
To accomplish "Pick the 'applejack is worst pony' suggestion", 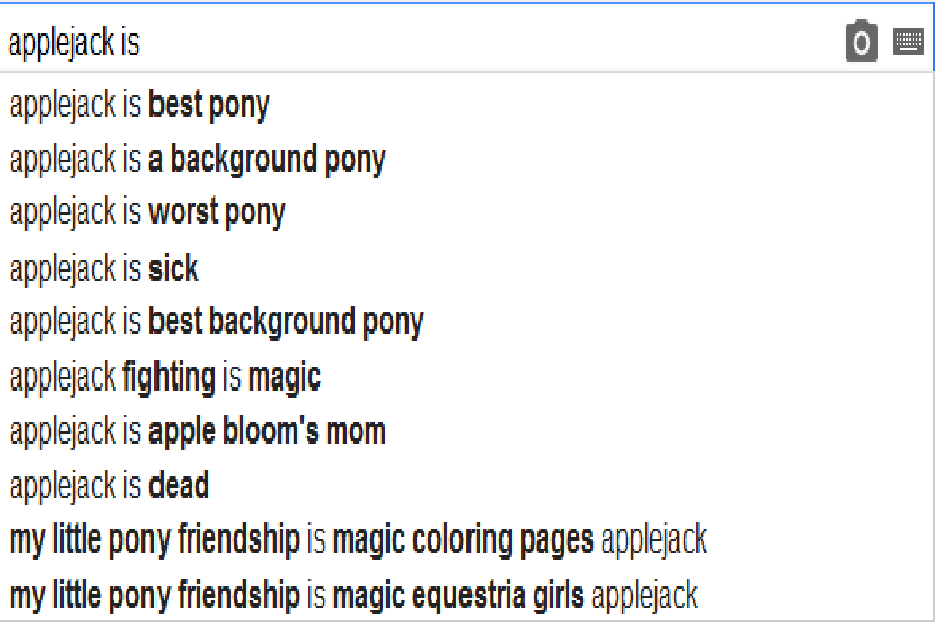I will (147, 212).
